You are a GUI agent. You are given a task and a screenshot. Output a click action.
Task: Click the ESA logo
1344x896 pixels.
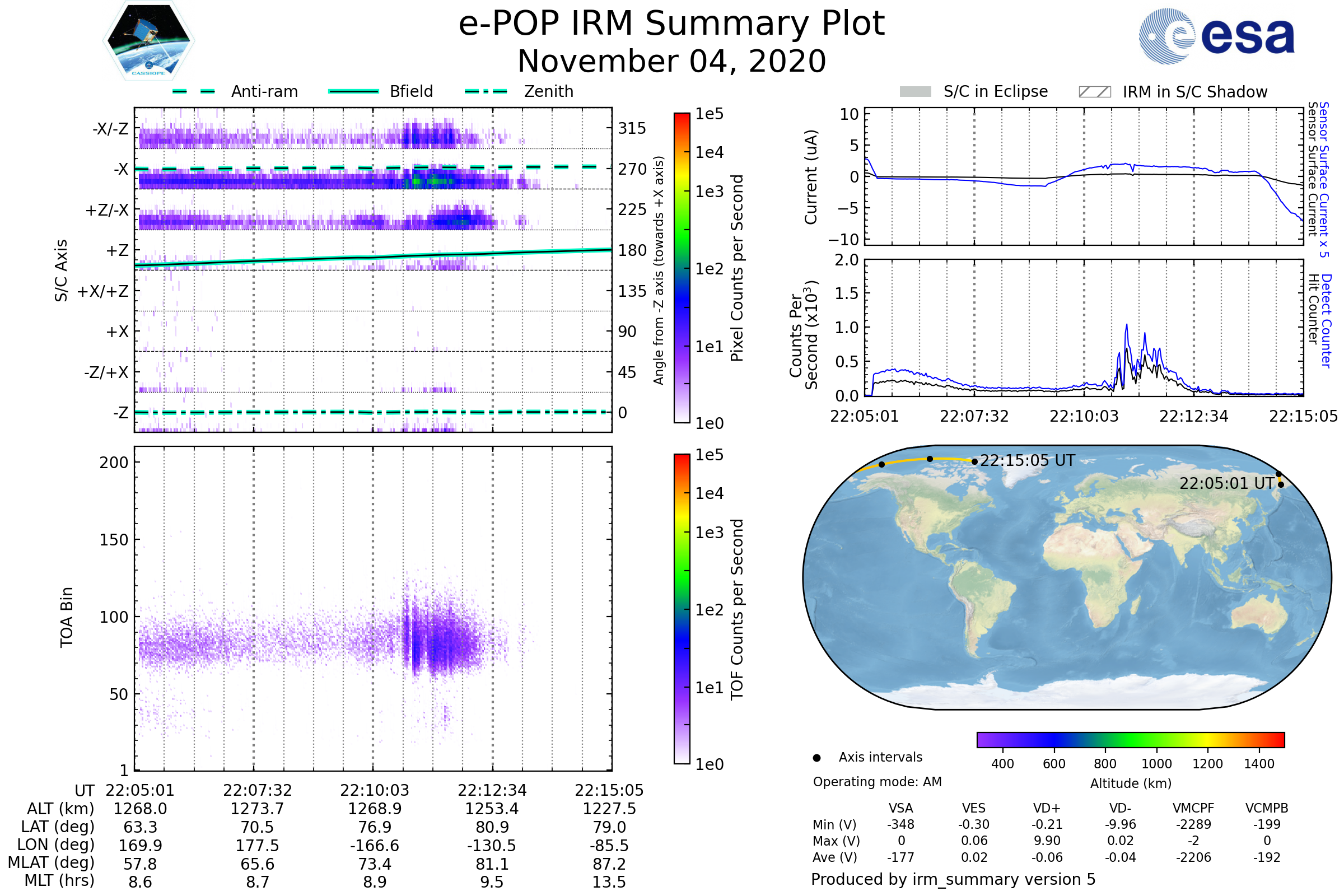click(1216, 36)
